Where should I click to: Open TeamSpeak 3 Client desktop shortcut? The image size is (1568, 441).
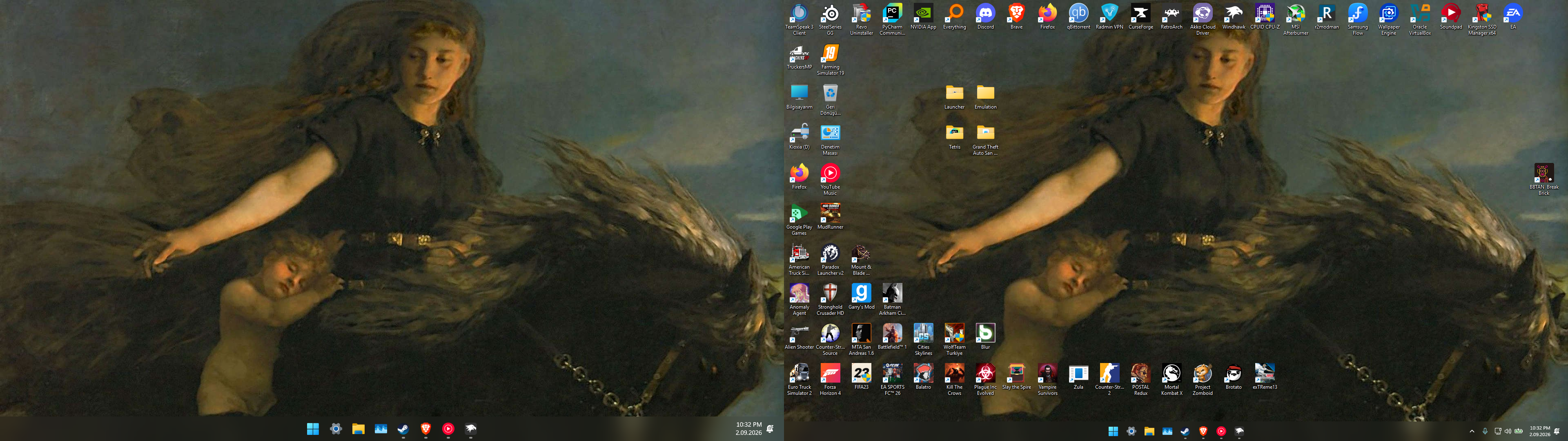tap(799, 20)
